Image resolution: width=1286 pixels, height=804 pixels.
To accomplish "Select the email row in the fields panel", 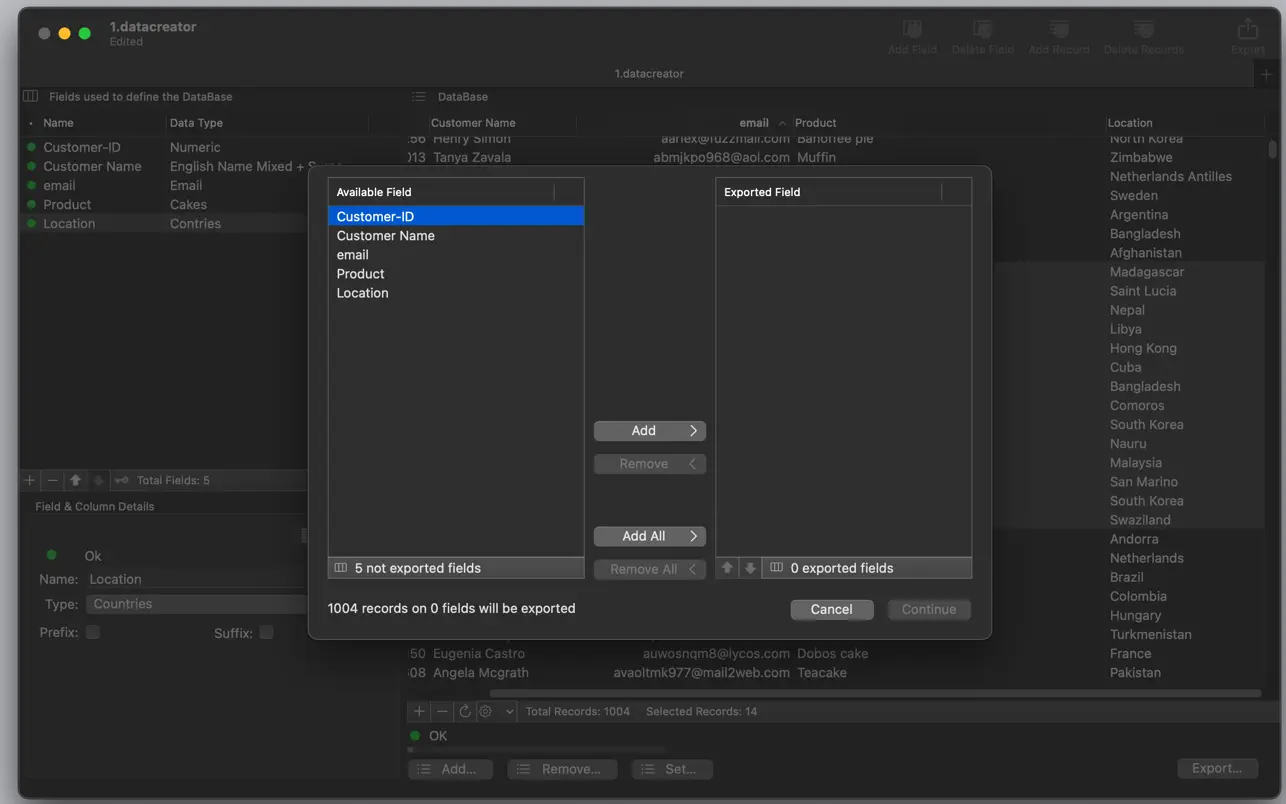I will [x=166, y=185].
